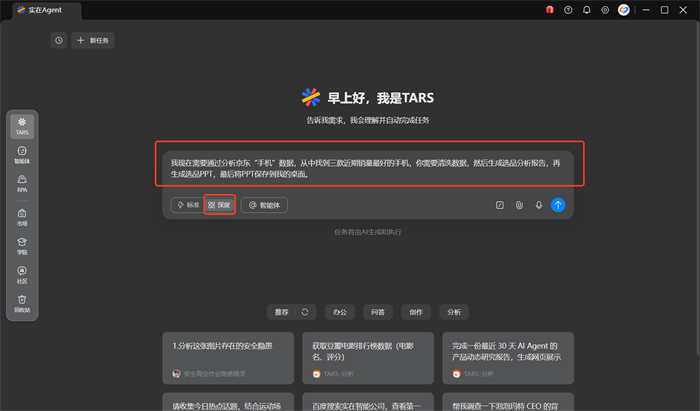Click the 新任务 new task button

click(x=93, y=40)
